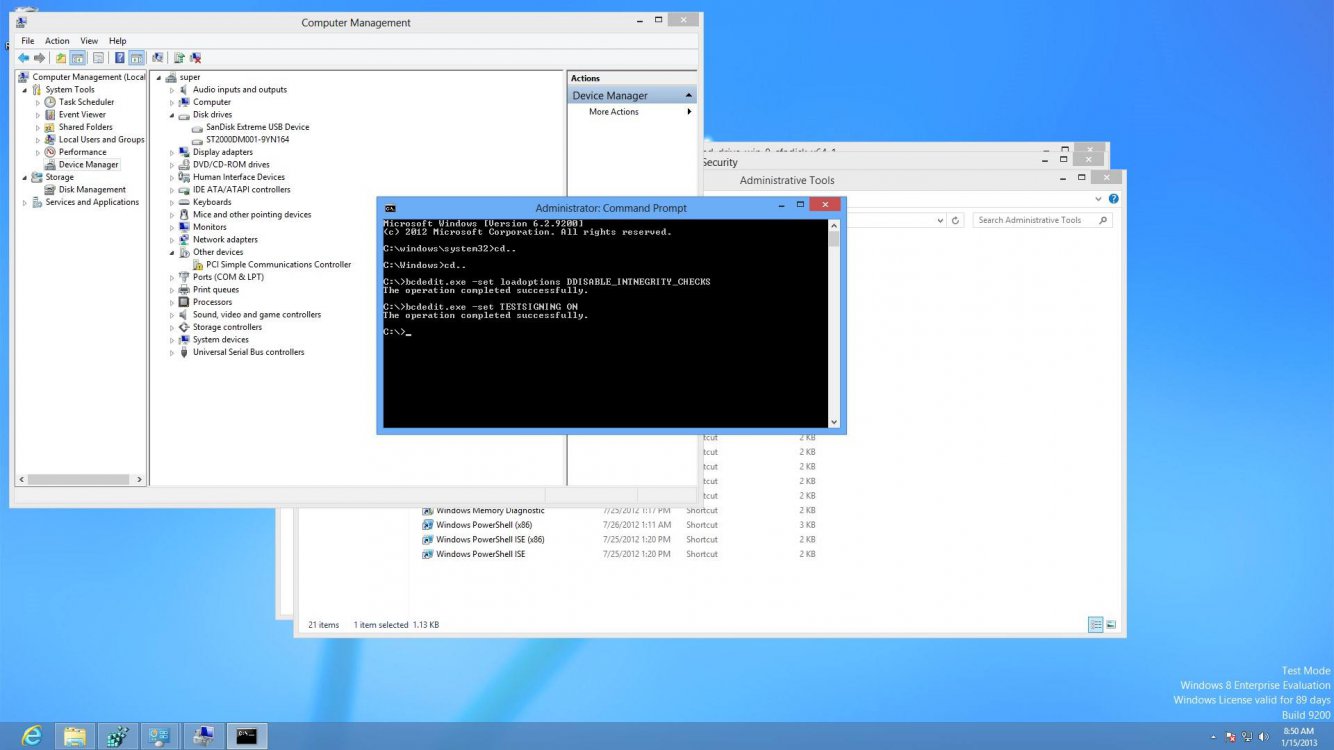Select the ST2000DM001-9YN164 disk drive
This screenshot has width=1334, height=750.
tap(247, 139)
